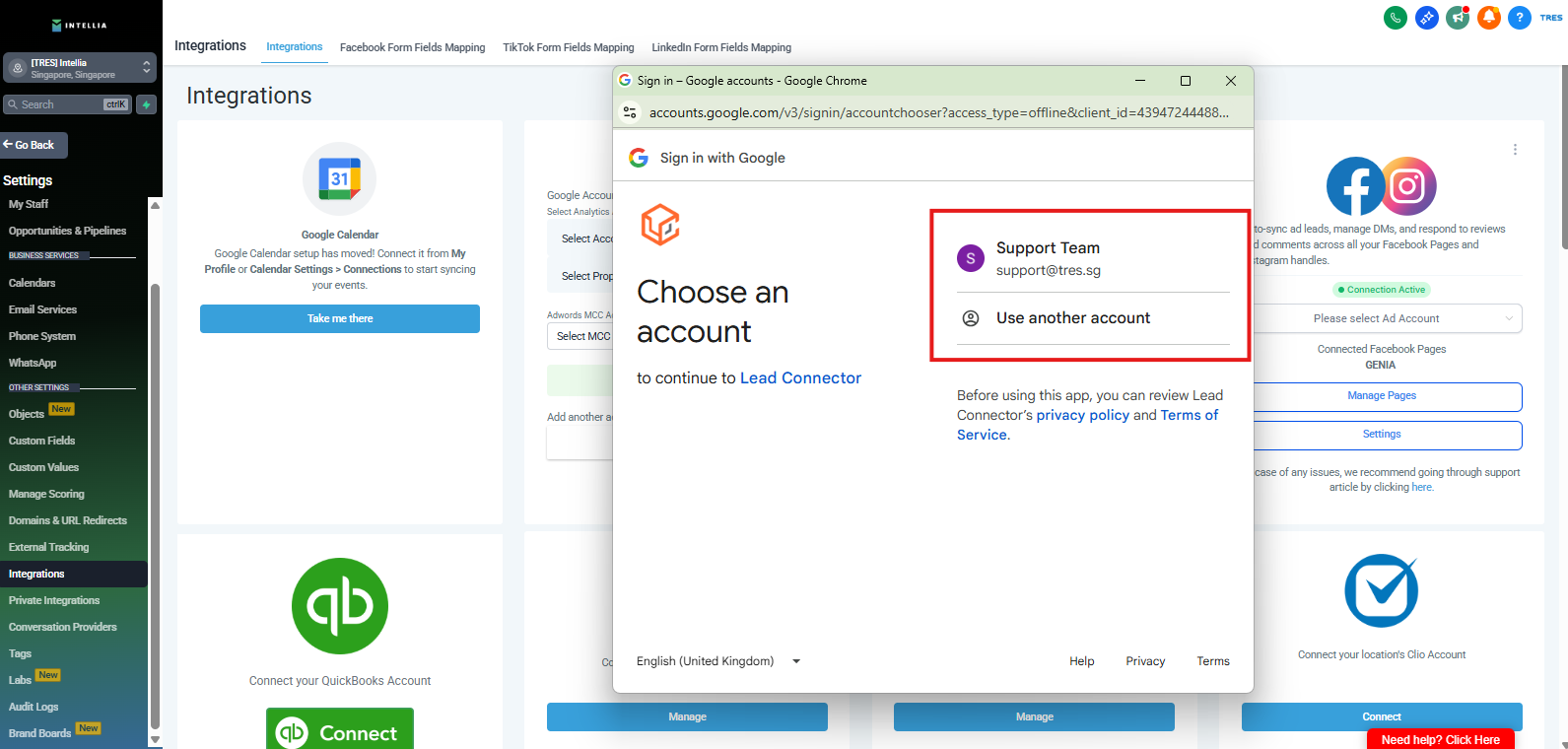Select Use another account
Viewport: 1568px width, 749px height.
coord(1093,318)
